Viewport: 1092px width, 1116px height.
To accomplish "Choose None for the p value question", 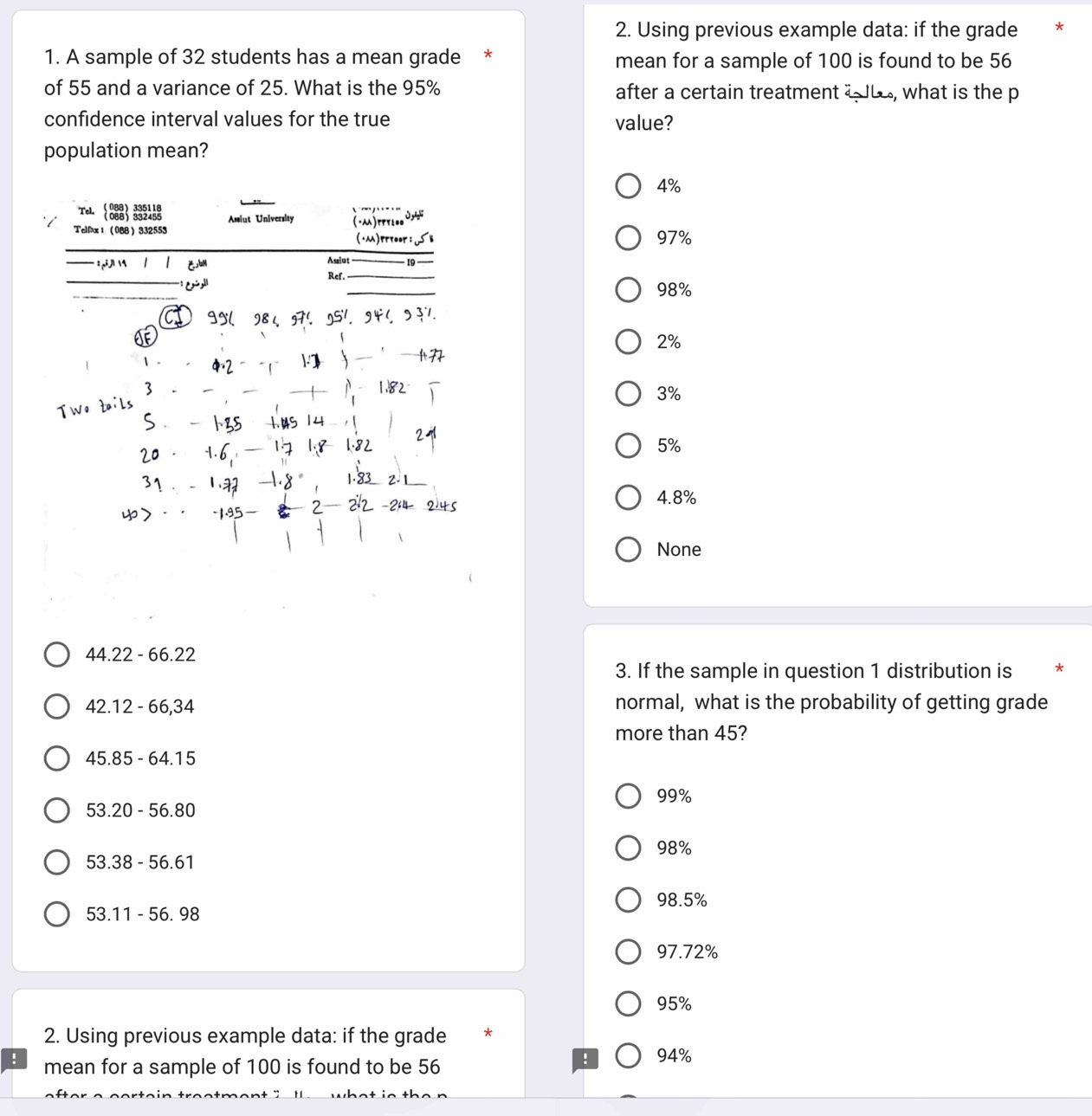I will [628, 550].
